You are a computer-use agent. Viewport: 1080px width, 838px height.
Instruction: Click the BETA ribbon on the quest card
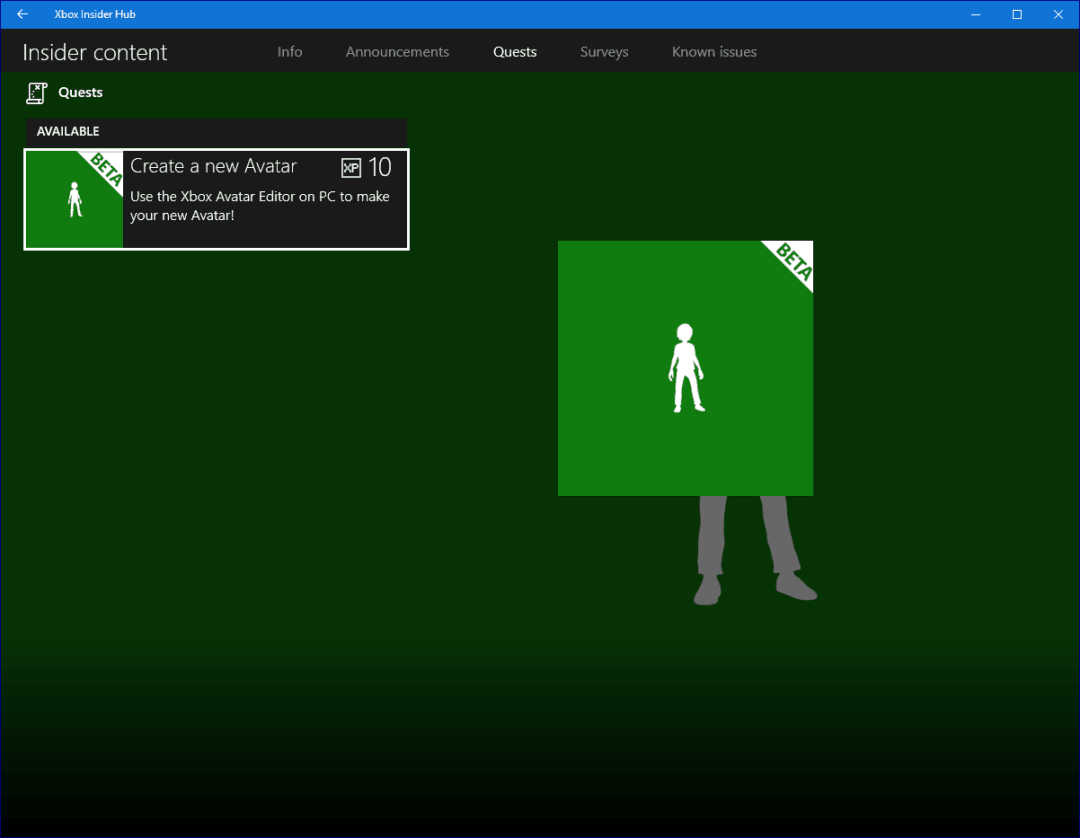click(103, 170)
